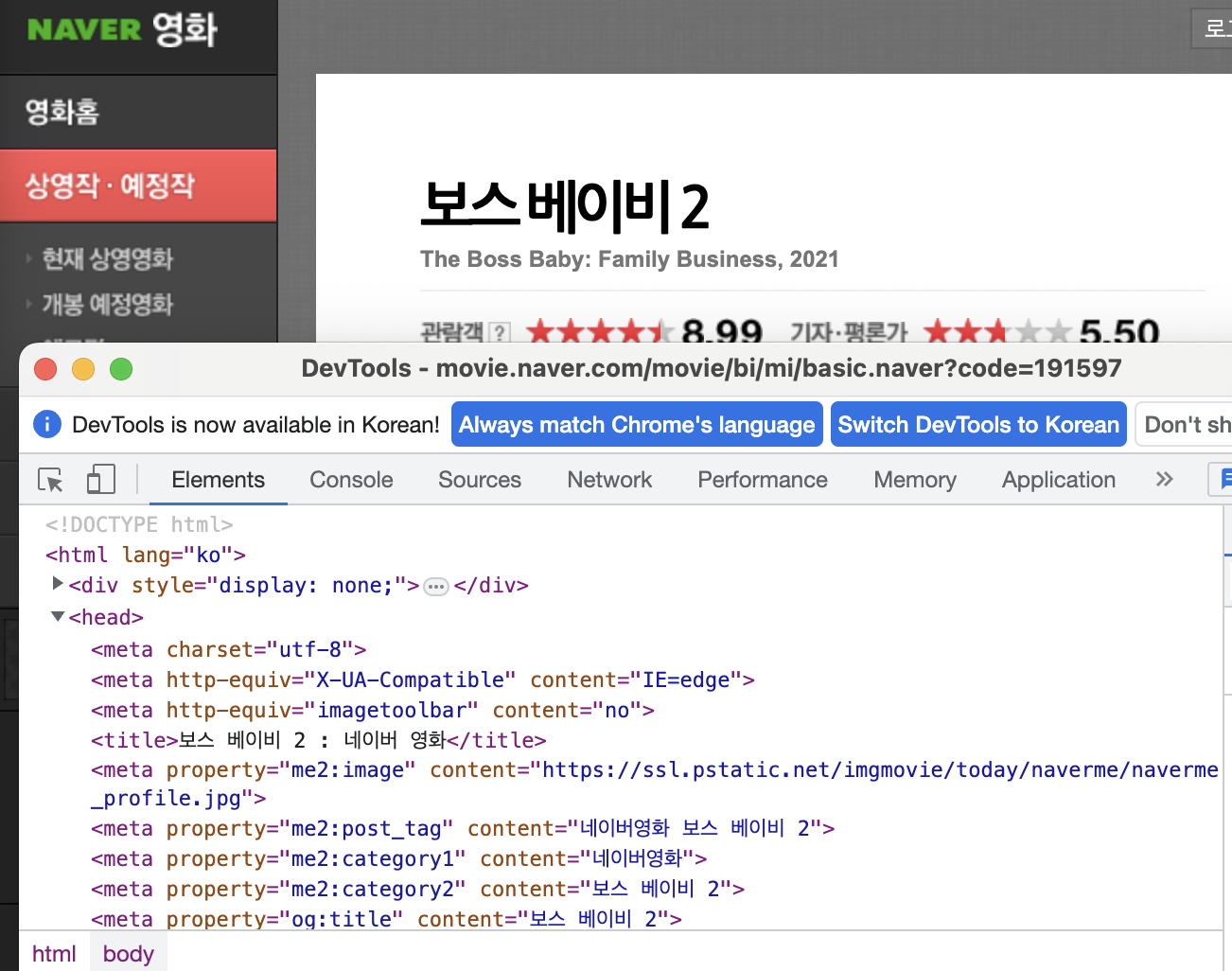Screen dimensions: 1232x971
Task: Toggle the device toolbar icon
Action: pyautogui.click(x=100, y=479)
